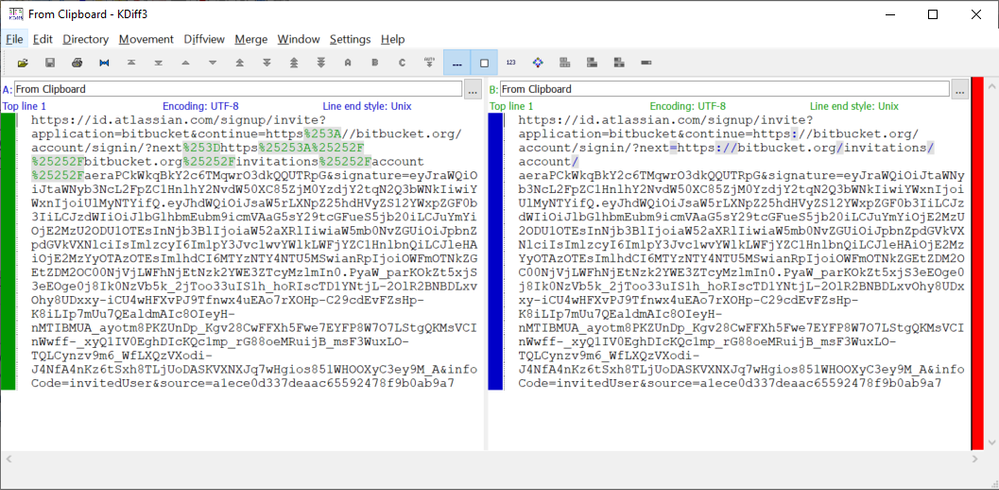Open the Directory menu
Image resolution: width=999 pixels, height=490 pixels.
point(85,39)
